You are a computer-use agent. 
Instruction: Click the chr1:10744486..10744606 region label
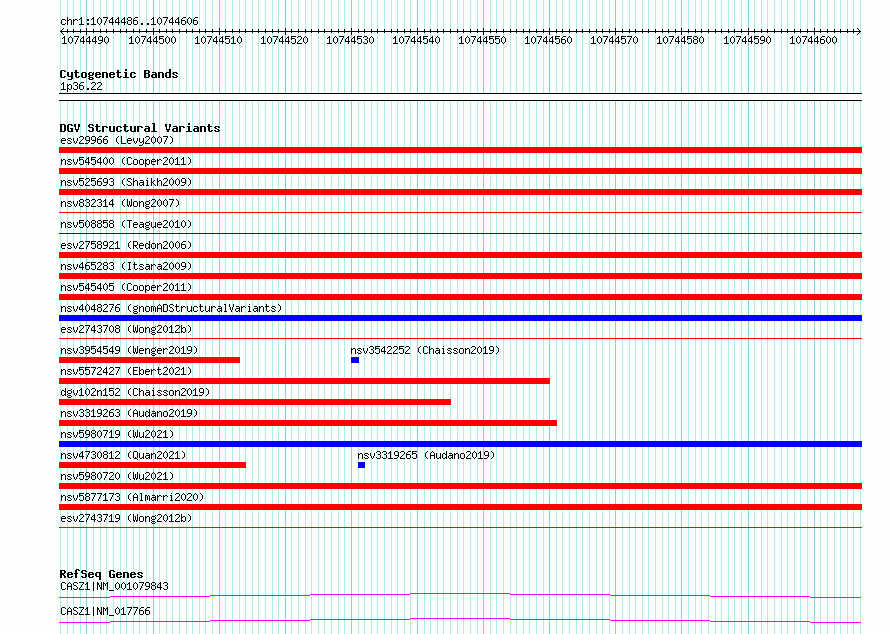129,21
